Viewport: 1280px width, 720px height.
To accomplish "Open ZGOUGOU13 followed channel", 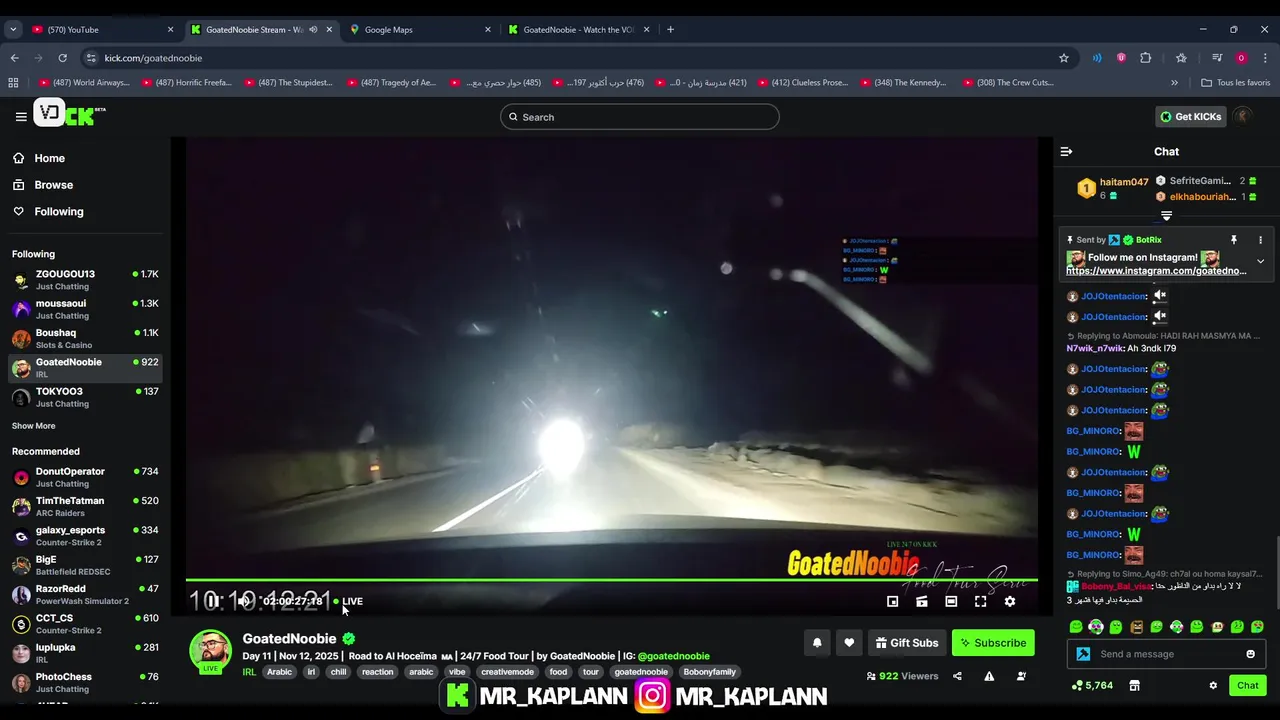I will (x=85, y=280).
